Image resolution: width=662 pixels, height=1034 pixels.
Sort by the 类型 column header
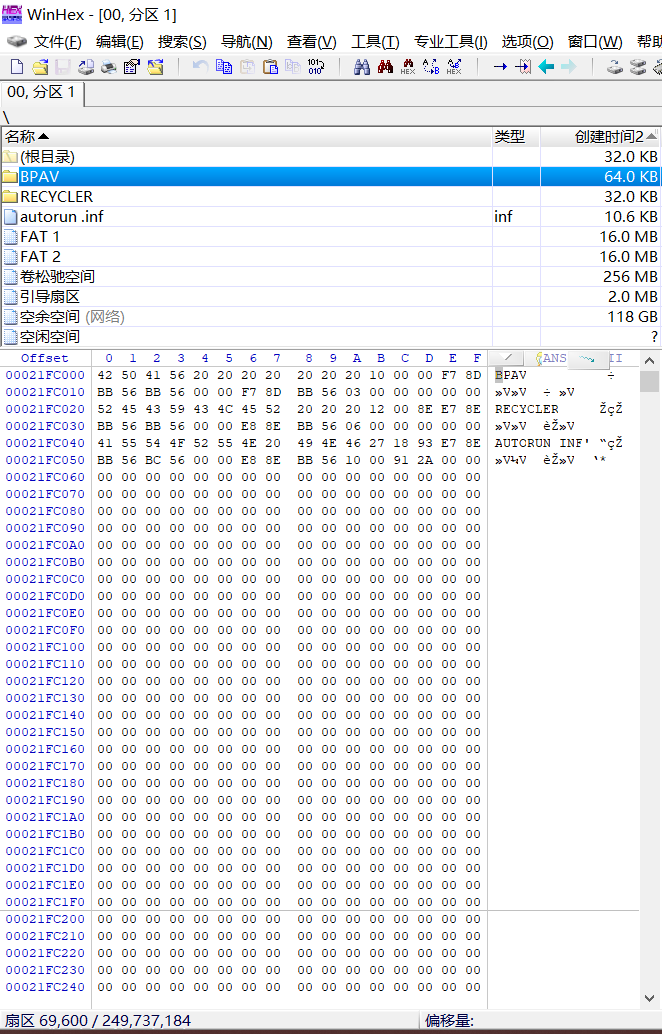[x=516, y=137]
